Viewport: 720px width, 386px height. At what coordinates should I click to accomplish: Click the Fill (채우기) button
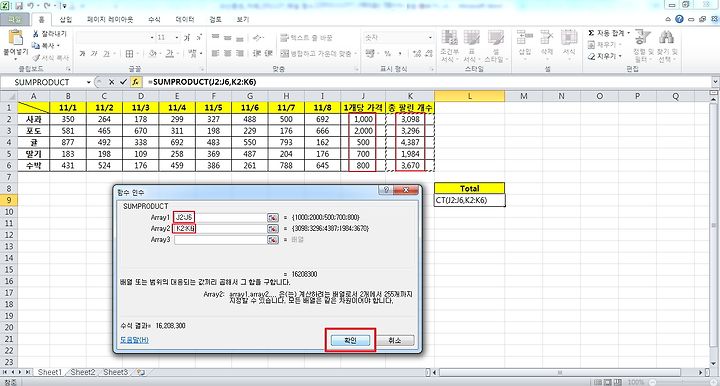click(604, 45)
